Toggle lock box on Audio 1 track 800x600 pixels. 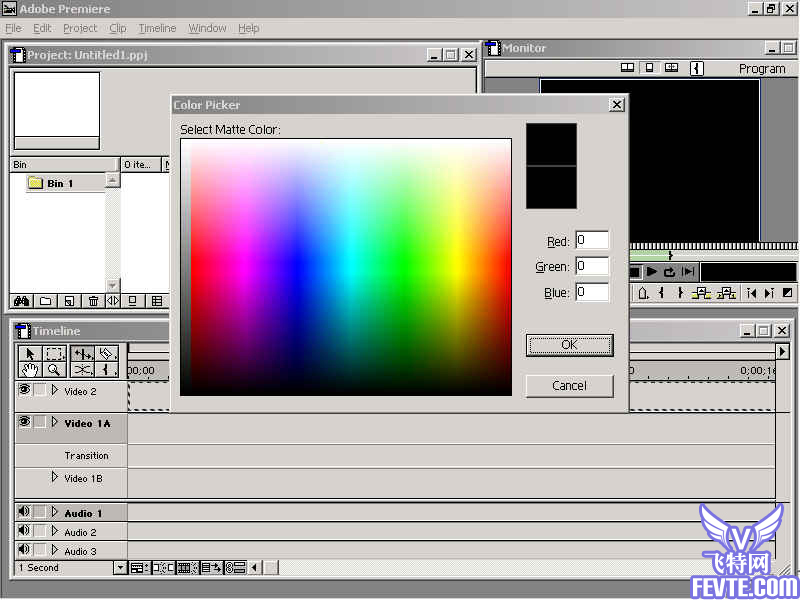point(40,512)
